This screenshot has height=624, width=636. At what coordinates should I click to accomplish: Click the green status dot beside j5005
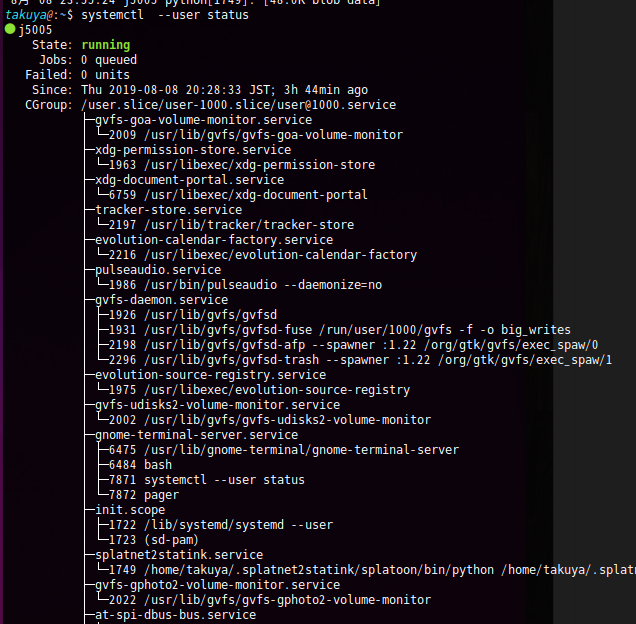click(10, 29)
